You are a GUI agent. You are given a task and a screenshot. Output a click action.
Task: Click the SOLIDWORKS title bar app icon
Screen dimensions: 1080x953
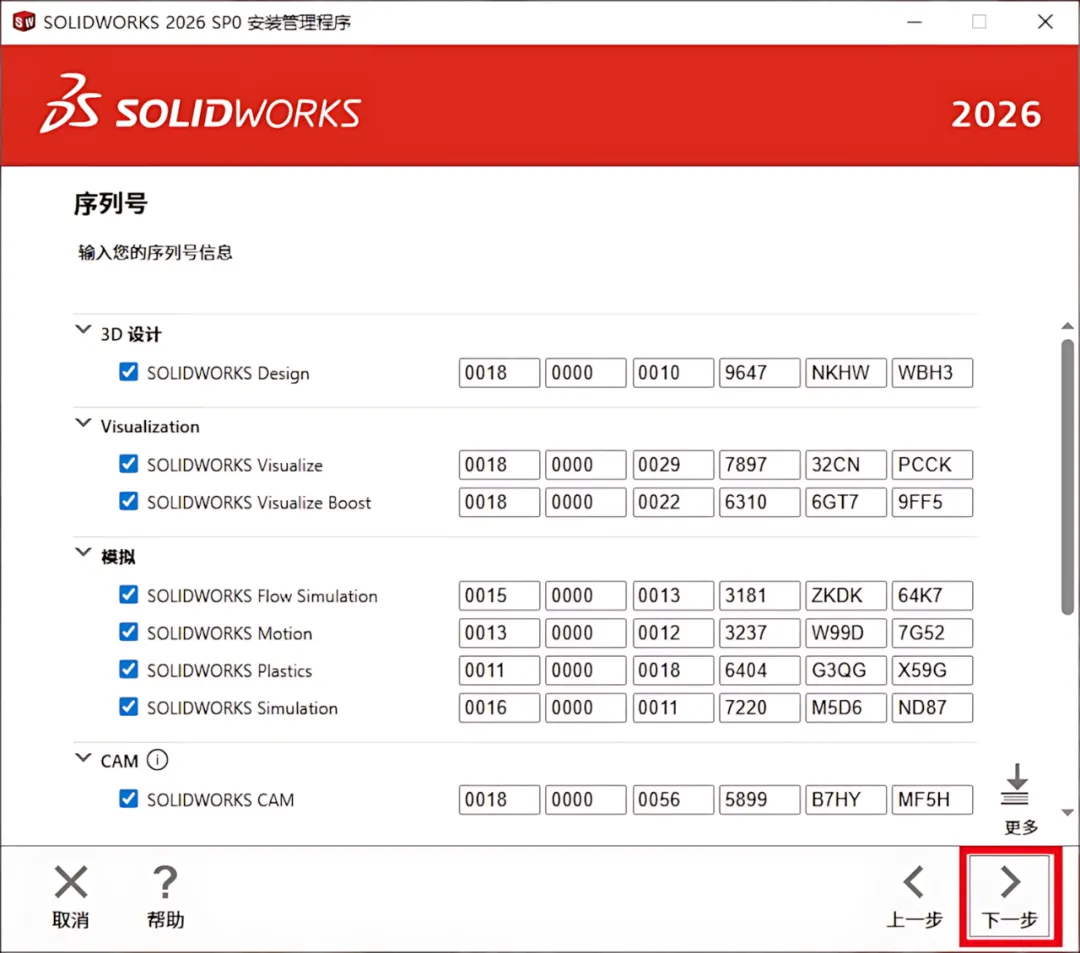pyautogui.click(x=23, y=21)
